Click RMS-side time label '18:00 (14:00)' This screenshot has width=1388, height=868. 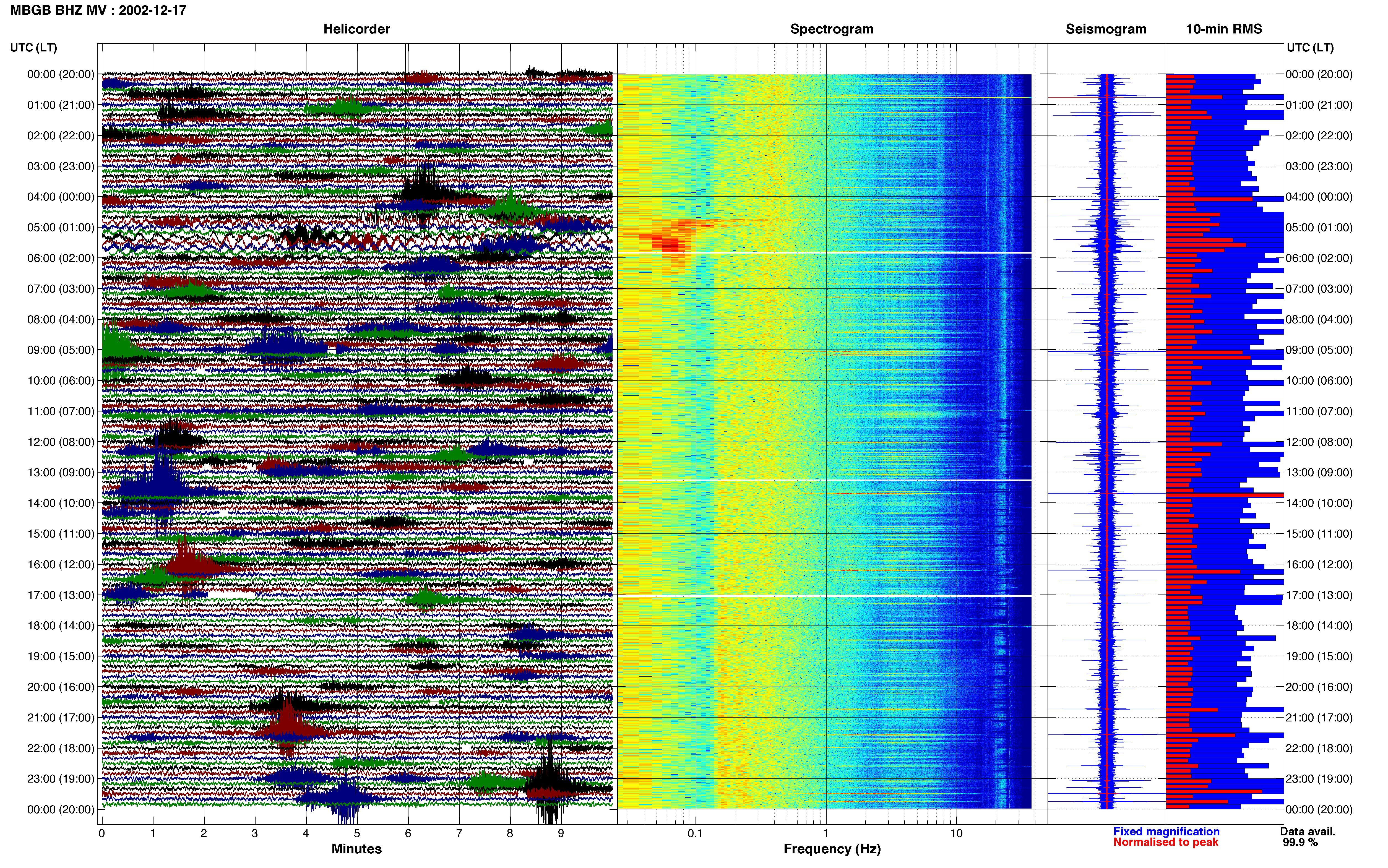[1319, 626]
